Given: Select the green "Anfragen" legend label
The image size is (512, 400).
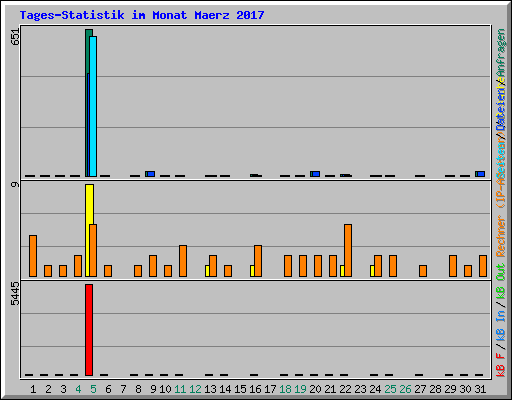Looking at the screenshot, I should coord(501,52).
